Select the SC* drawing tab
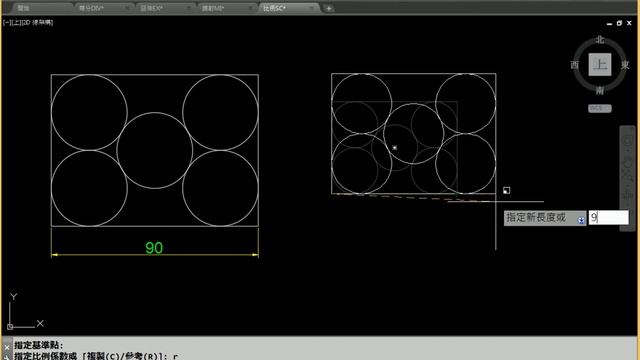640x360 pixels. point(288,8)
